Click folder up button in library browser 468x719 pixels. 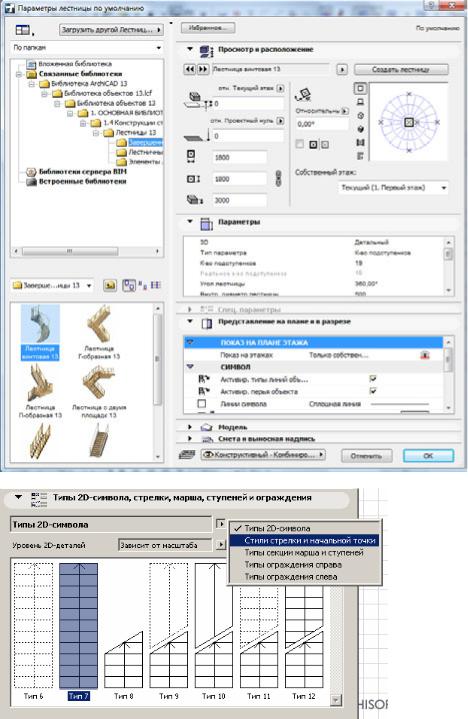(110, 286)
